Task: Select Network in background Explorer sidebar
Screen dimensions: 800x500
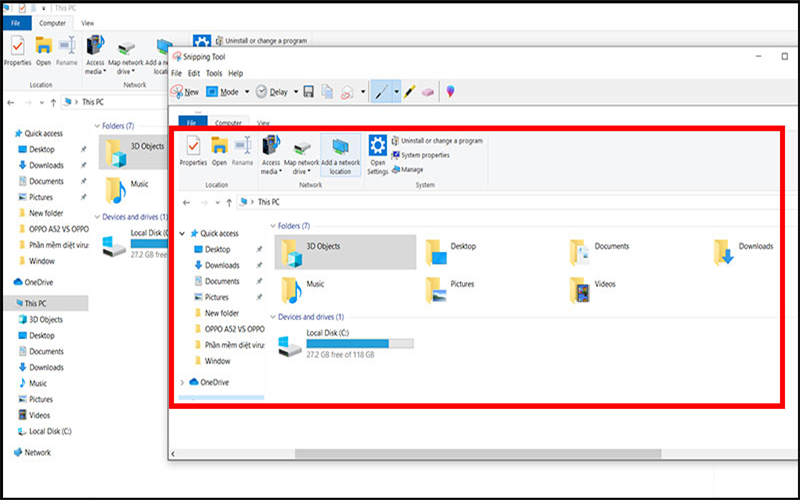Action: coord(33,453)
